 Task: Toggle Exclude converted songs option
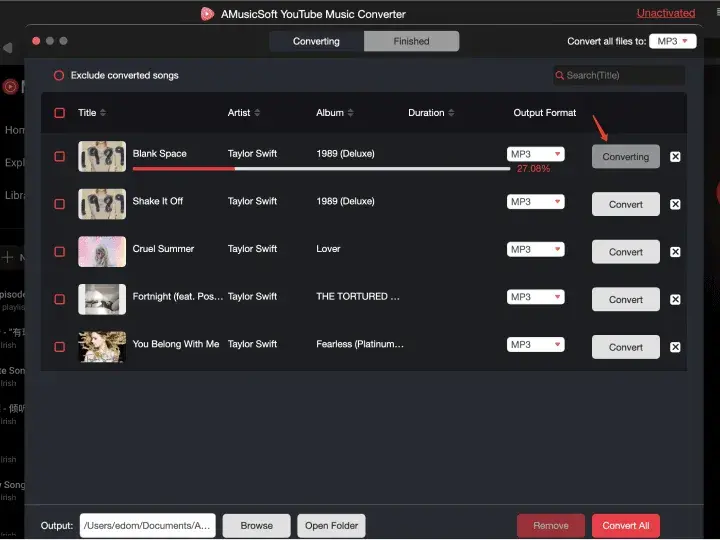(x=59, y=75)
